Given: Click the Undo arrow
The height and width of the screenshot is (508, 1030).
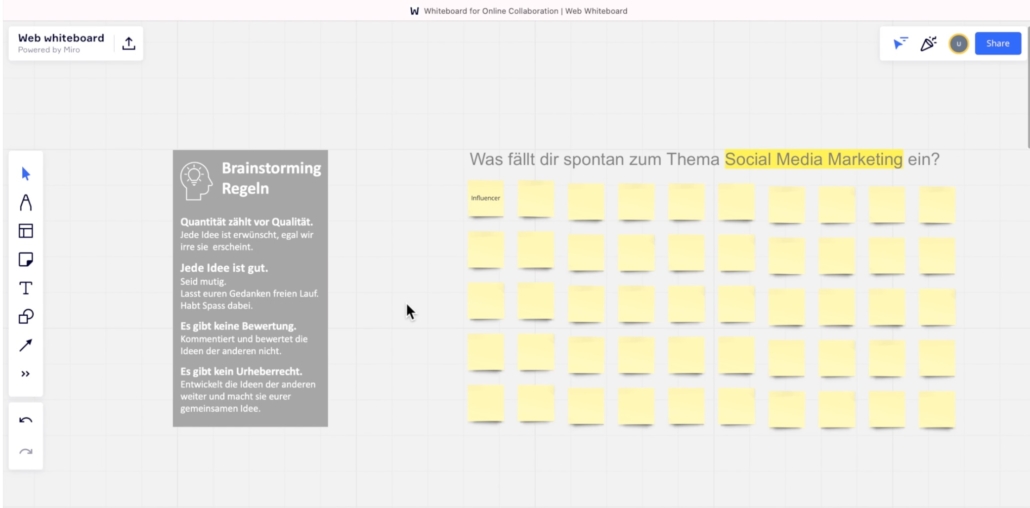Looking at the screenshot, I should click(26, 420).
